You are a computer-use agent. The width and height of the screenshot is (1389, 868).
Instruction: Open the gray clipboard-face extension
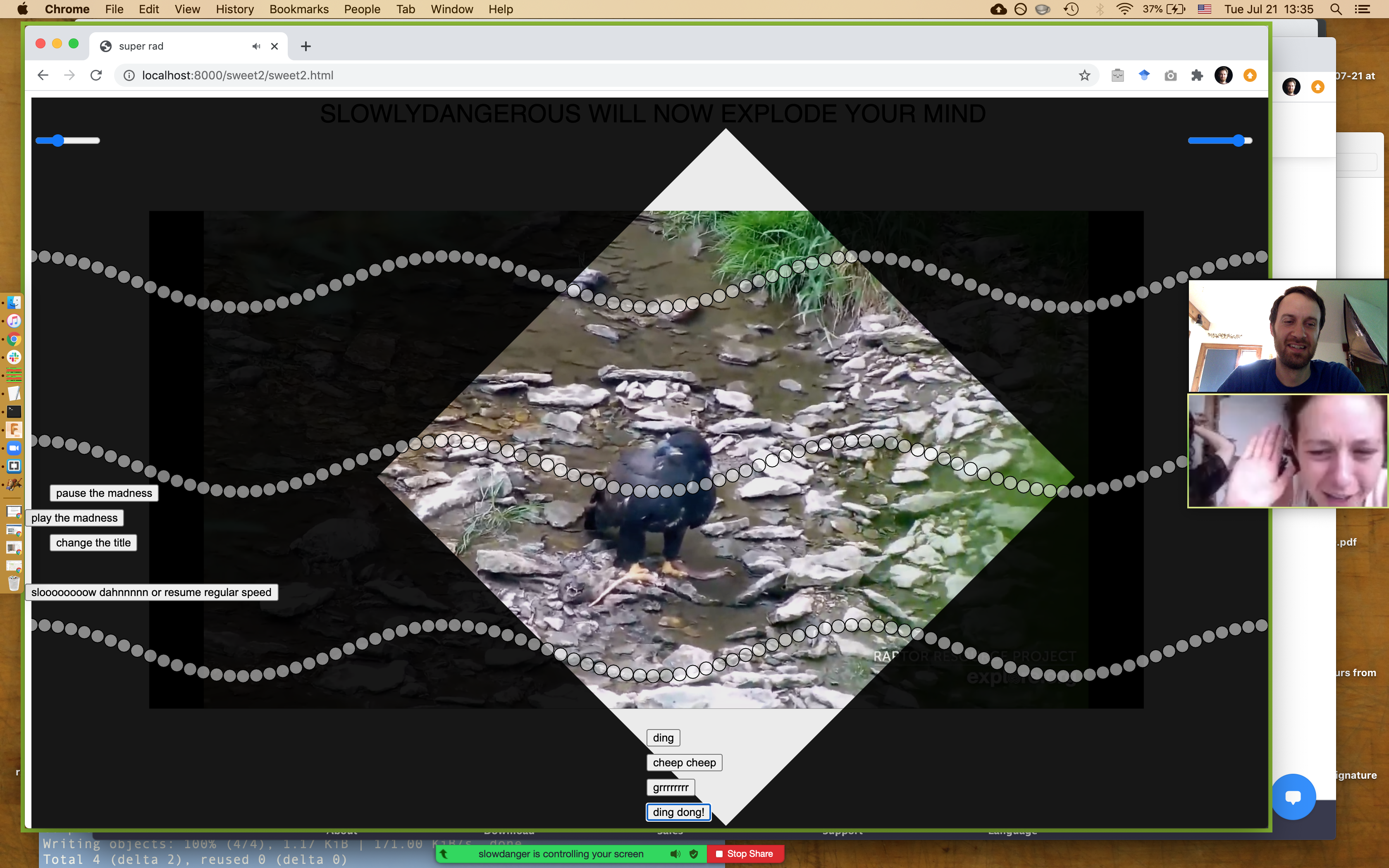(x=1117, y=75)
